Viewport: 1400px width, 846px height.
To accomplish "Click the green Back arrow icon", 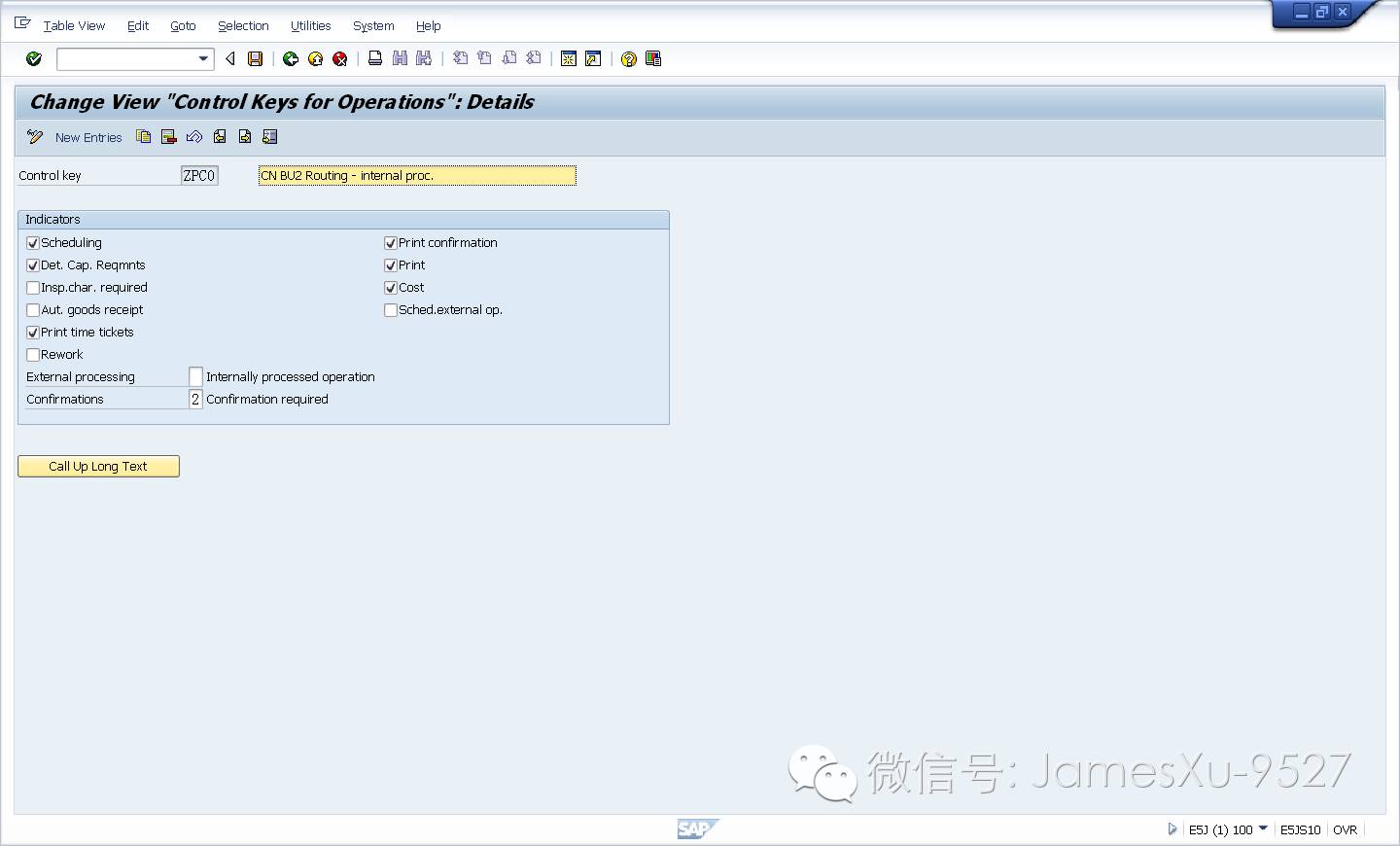I will [x=291, y=59].
